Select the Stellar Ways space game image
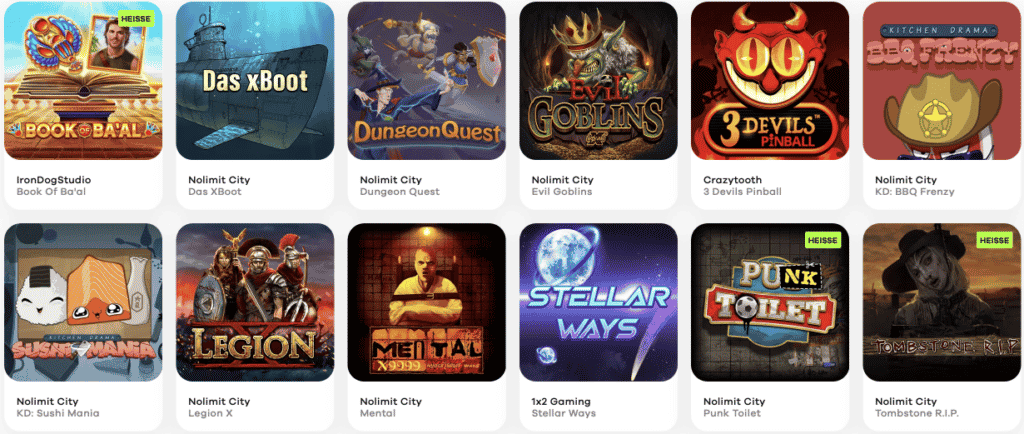The width and height of the screenshot is (1024, 434). pyautogui.click(x=598, y=303)
